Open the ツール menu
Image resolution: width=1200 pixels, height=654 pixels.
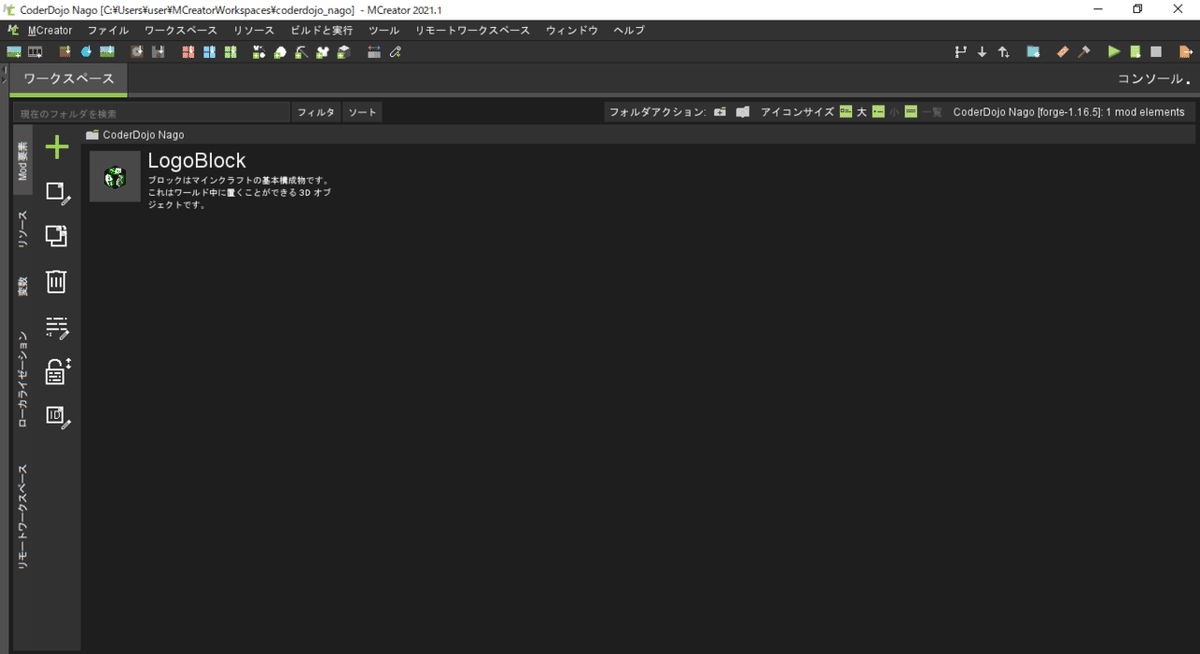(x=383, y=30)
